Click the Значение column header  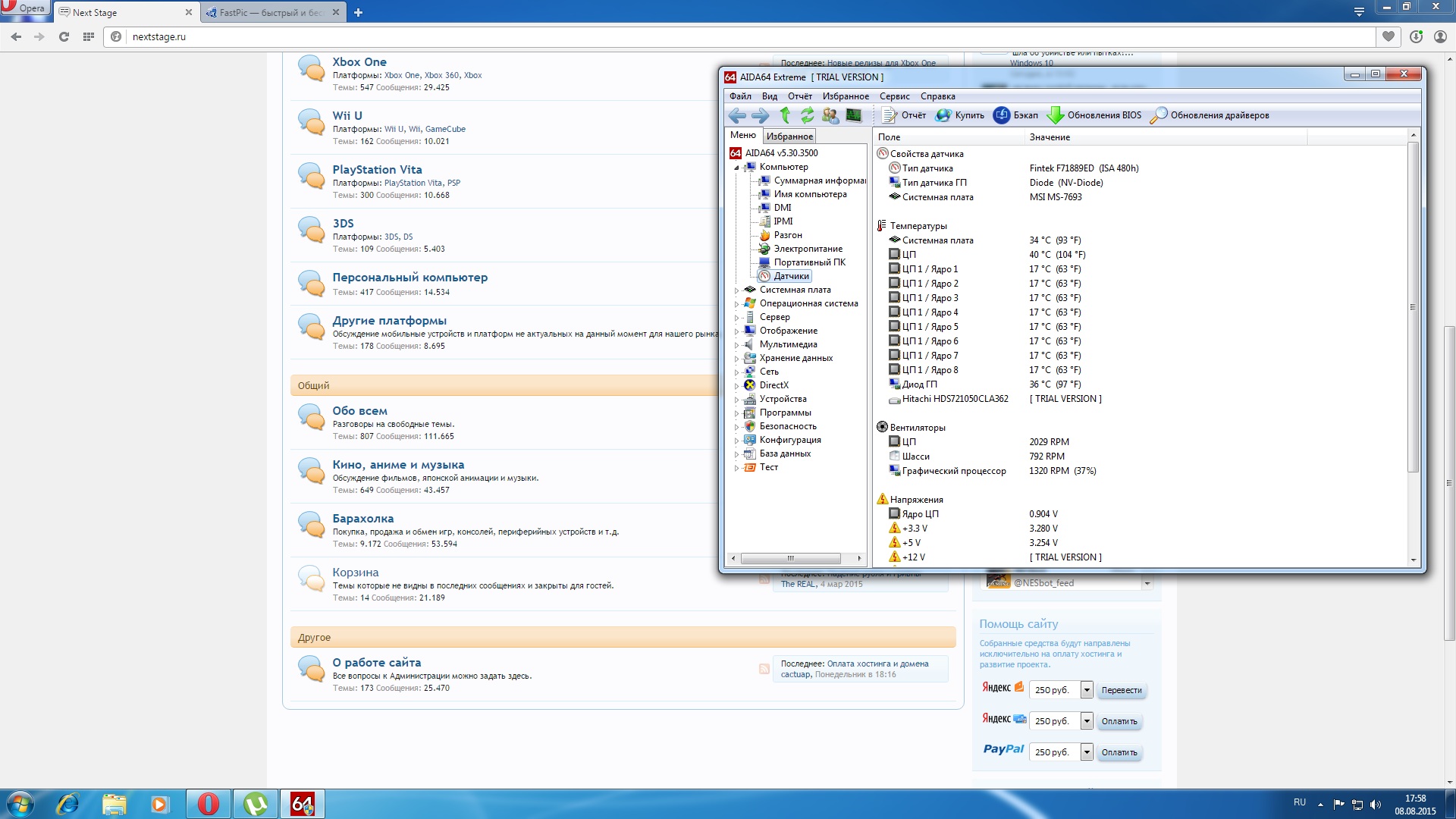1166,137
